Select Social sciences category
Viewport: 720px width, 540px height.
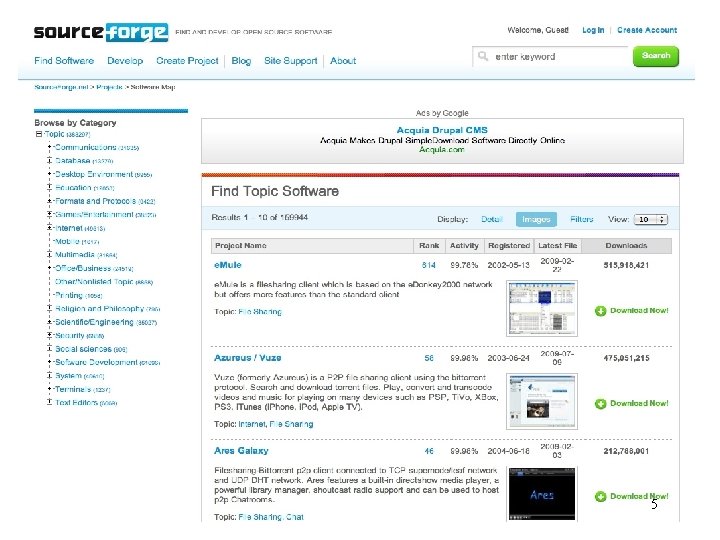pos(83,349)
